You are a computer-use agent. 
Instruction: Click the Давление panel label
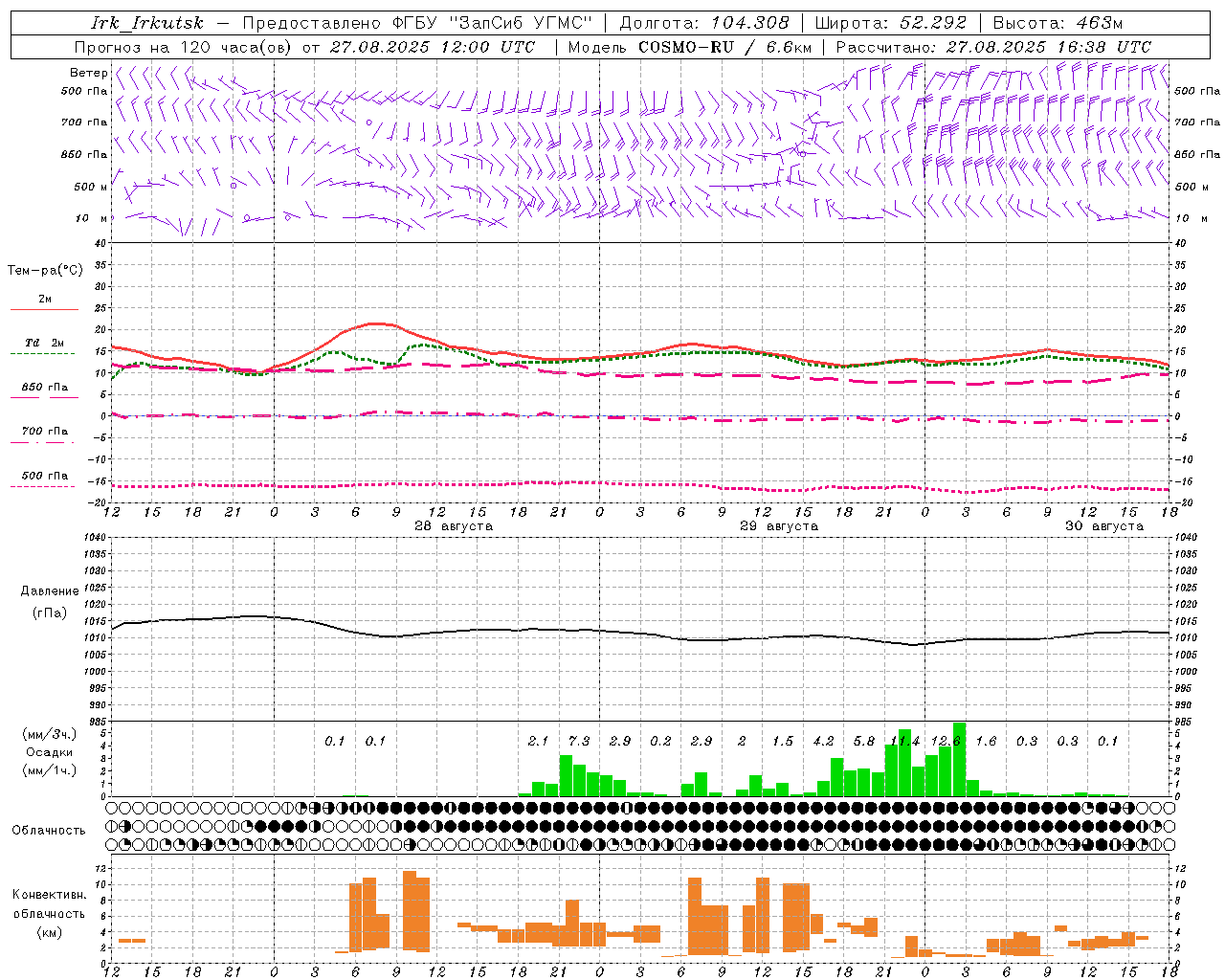click(x=50, y=591)
